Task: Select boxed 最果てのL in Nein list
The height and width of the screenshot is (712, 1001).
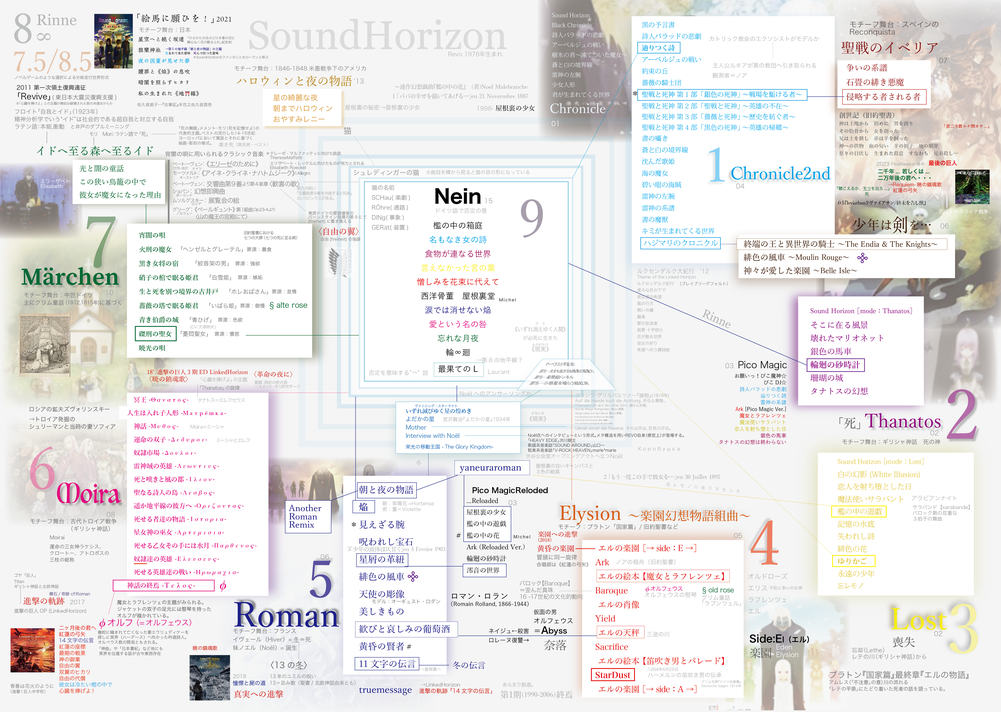Action: [x=457, y=368]
